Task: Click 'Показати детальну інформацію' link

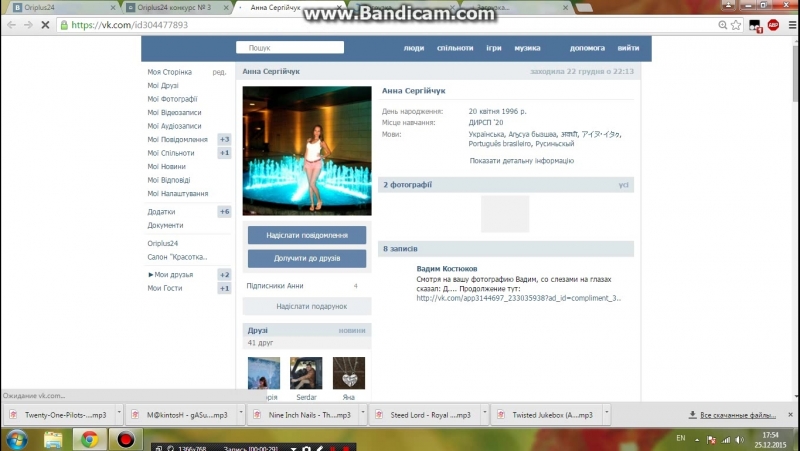Action: (521, 160)
